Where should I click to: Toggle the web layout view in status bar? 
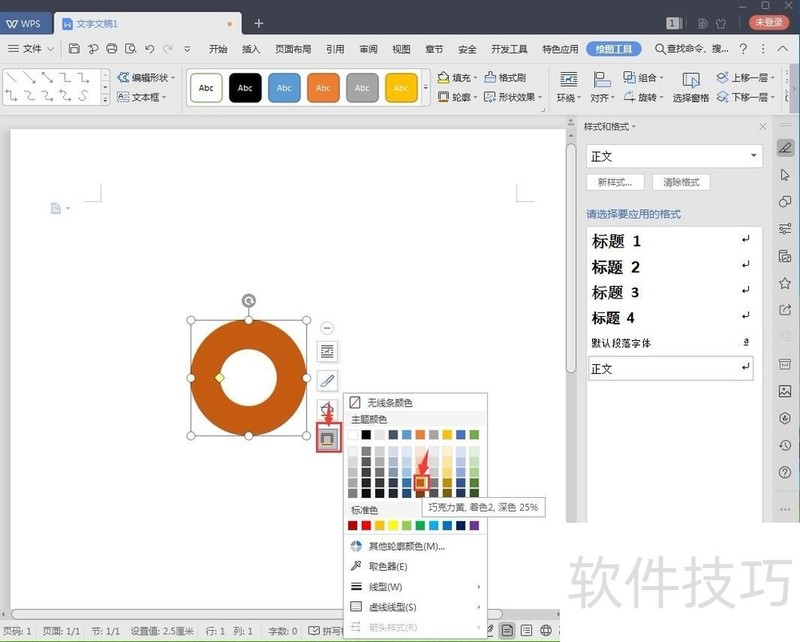click(546, 631)
